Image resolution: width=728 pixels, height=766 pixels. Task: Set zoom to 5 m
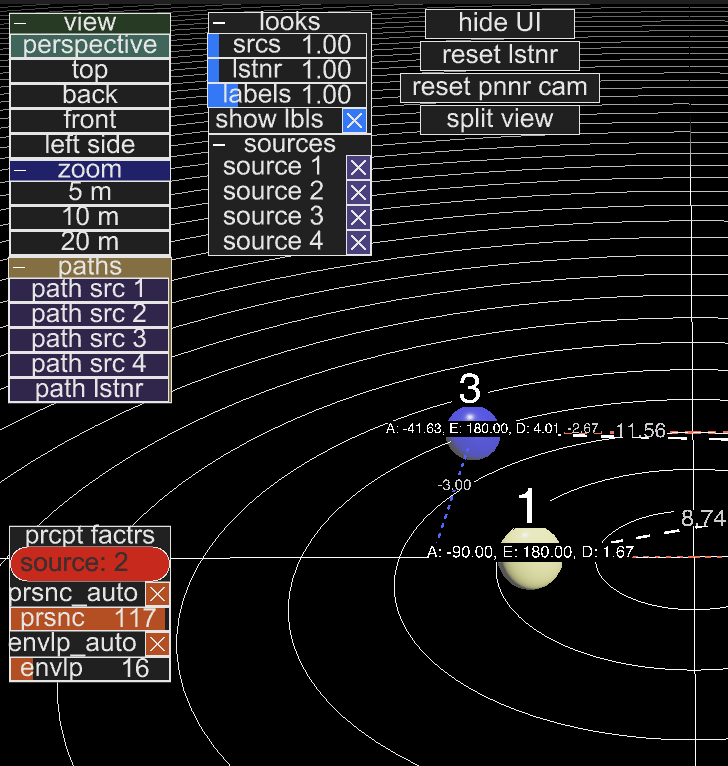(x=90, y=192)
